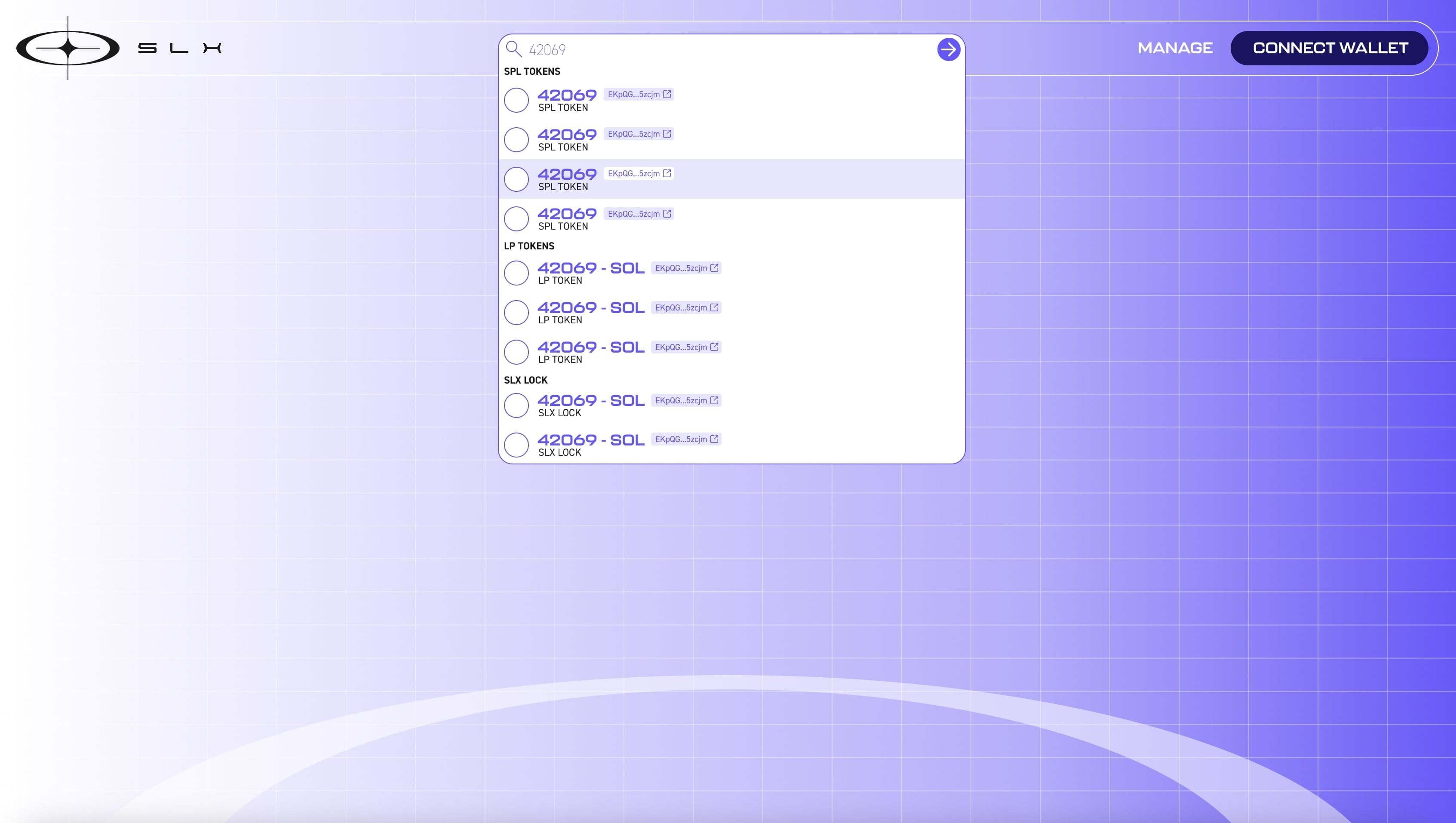Select the fourth 42069 SPL TOKEN name

(x=567, y=214)
